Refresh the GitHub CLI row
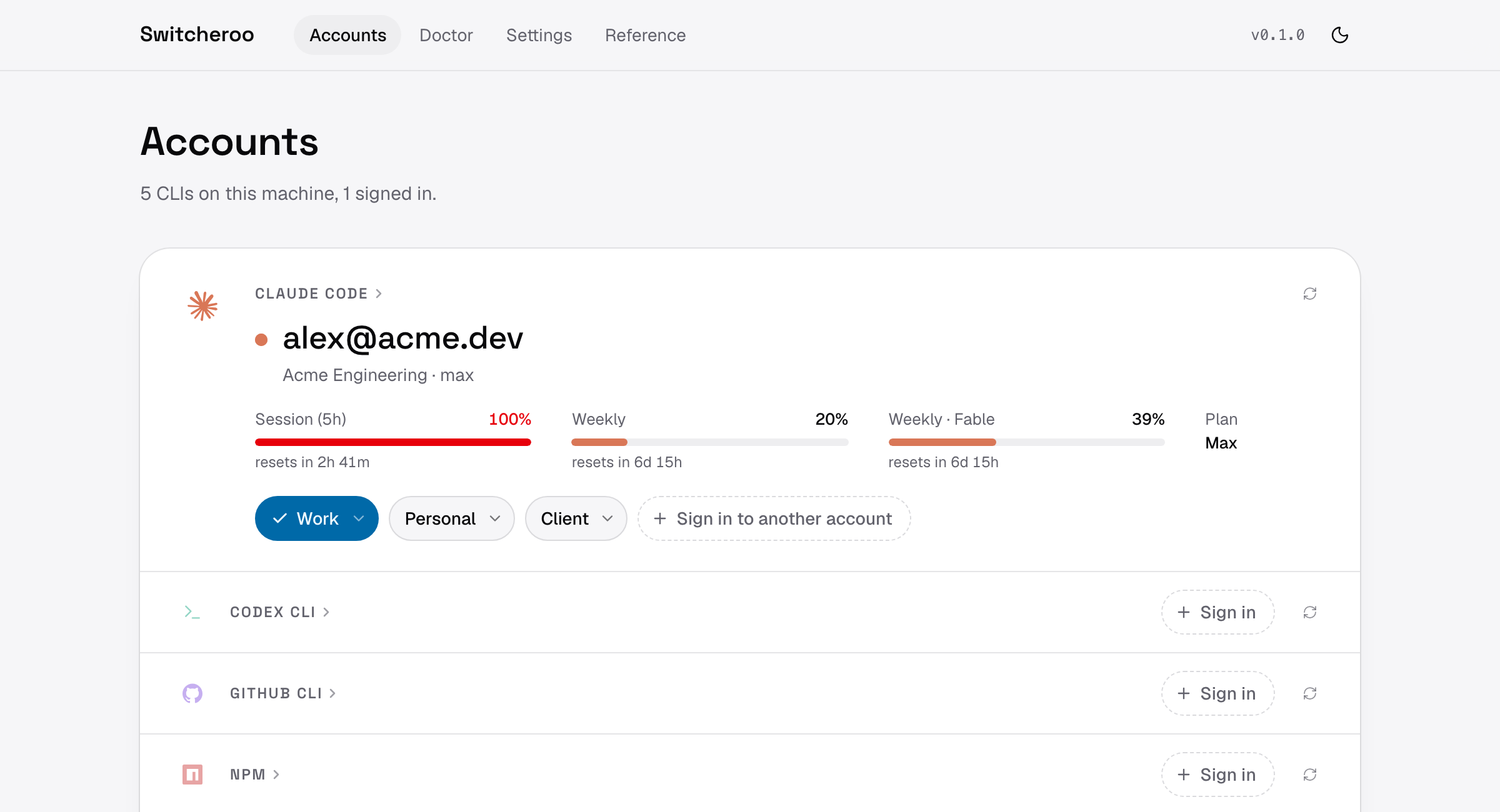This screenshot has width=1500, height=812. [1310, 693]
